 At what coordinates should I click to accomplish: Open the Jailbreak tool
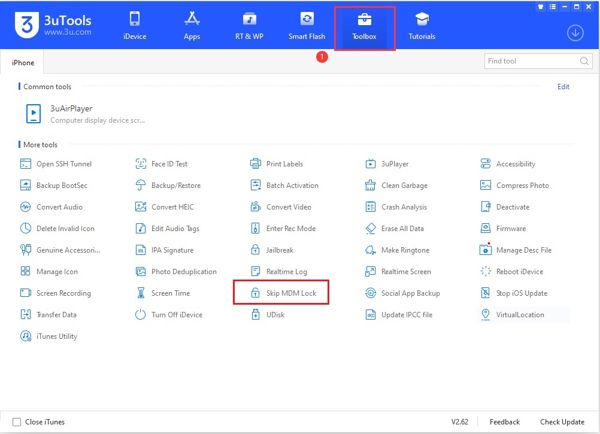272,250
